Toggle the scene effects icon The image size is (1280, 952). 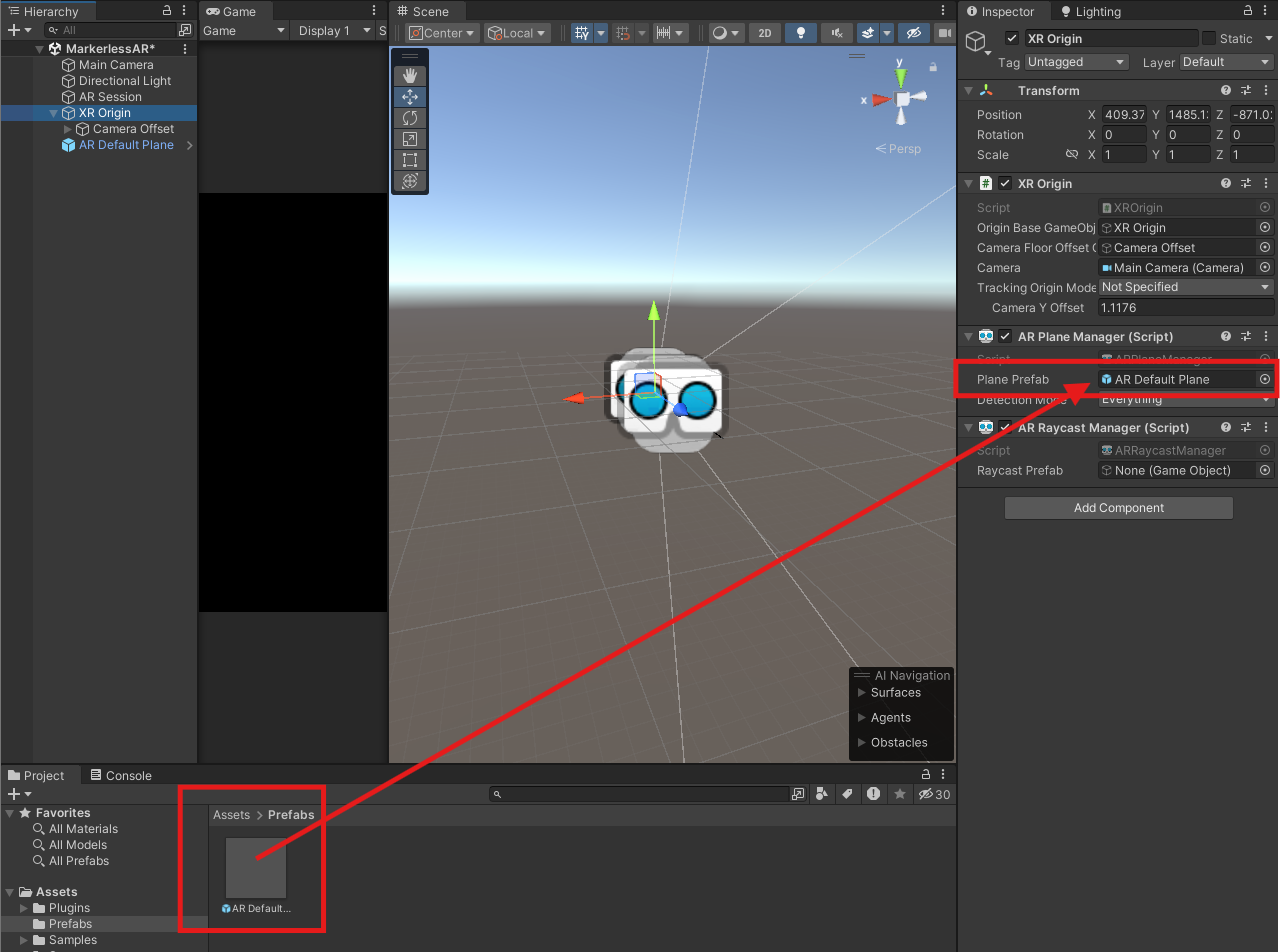tap(866, 33)
